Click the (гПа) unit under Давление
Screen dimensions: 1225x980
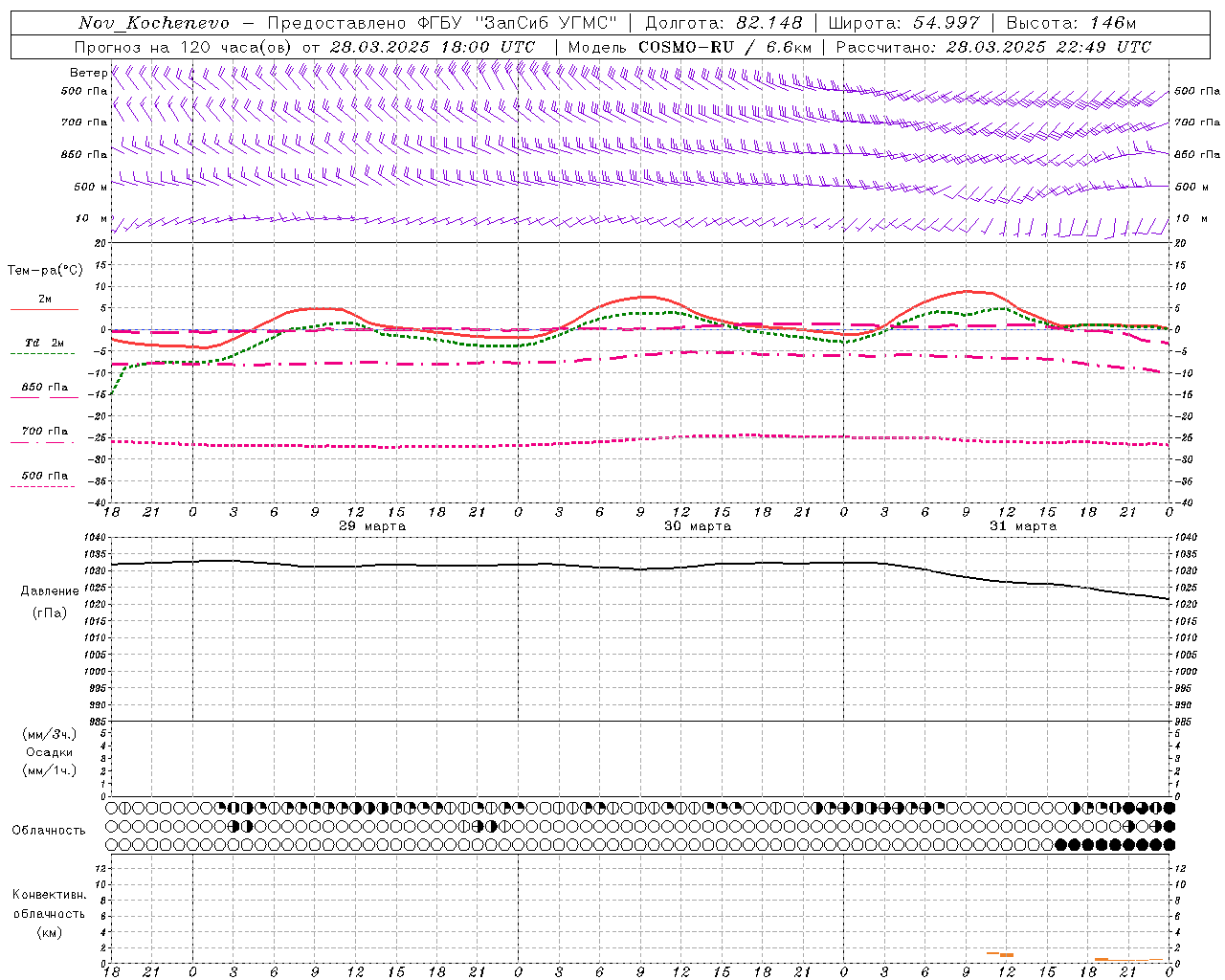(x=50, y=613)
